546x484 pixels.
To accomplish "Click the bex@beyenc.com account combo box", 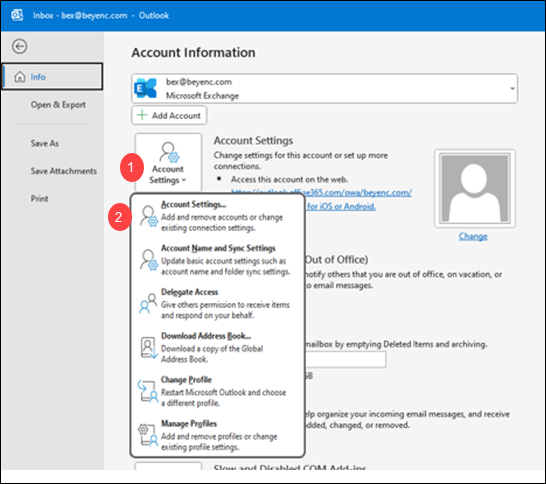I will coord(325,88).
